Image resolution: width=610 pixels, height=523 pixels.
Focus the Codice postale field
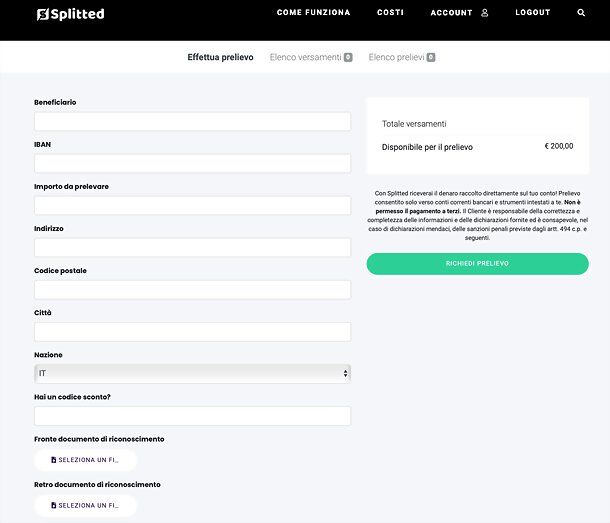click(192, 290)
